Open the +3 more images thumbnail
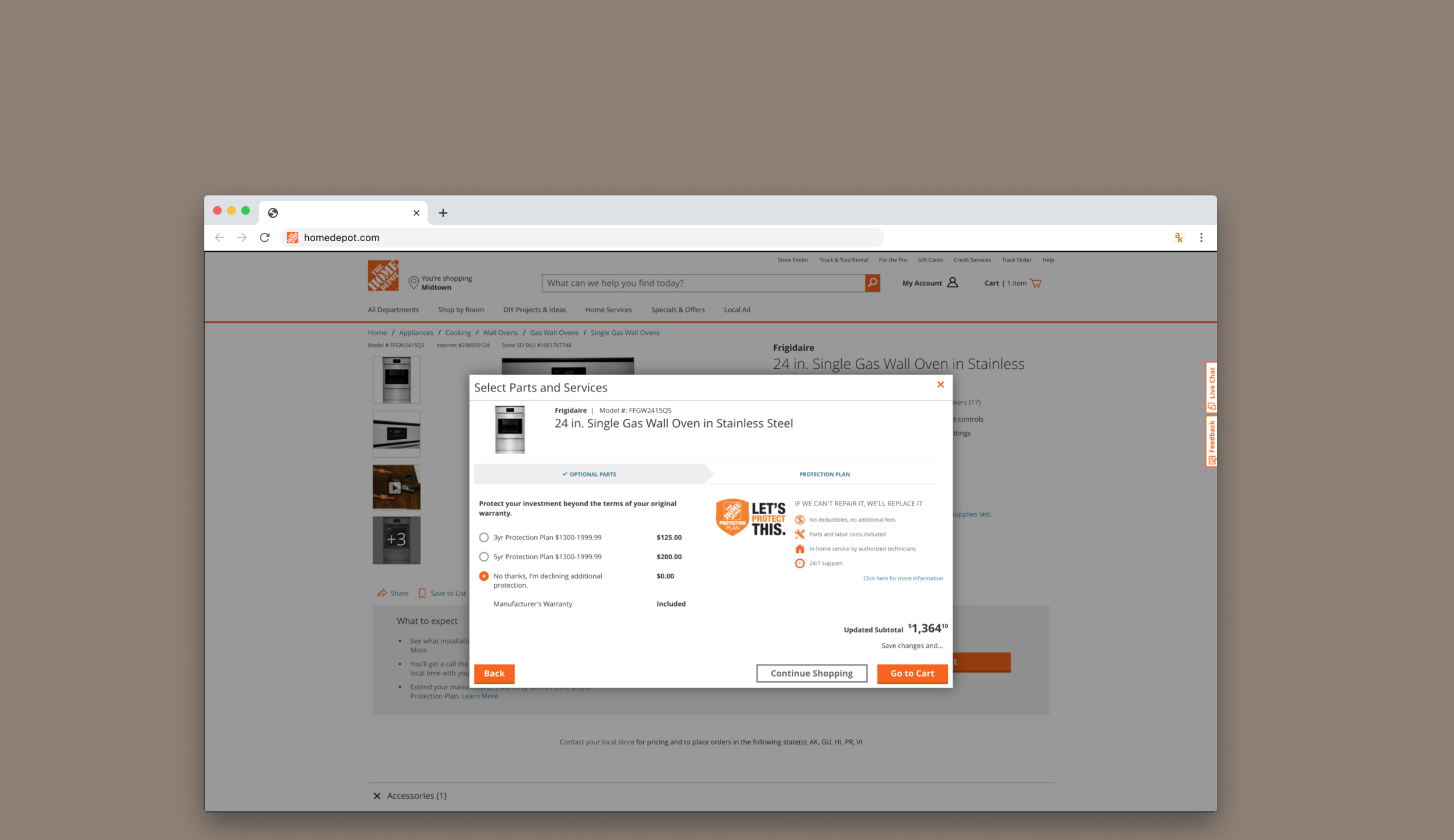The width and height of the screenshot is (1454, 840). pos(396,540)
